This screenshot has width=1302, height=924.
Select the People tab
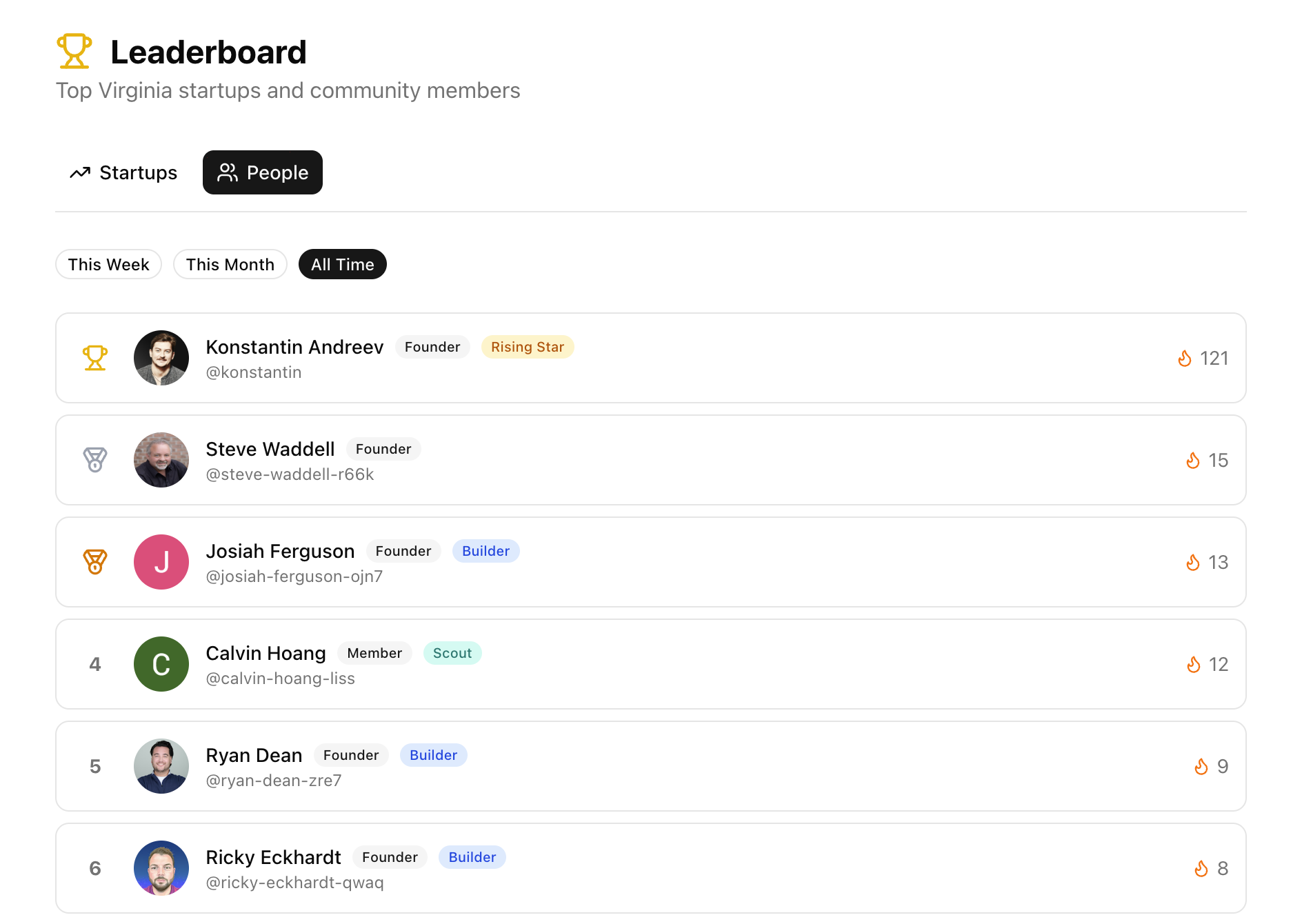point(263,172)
